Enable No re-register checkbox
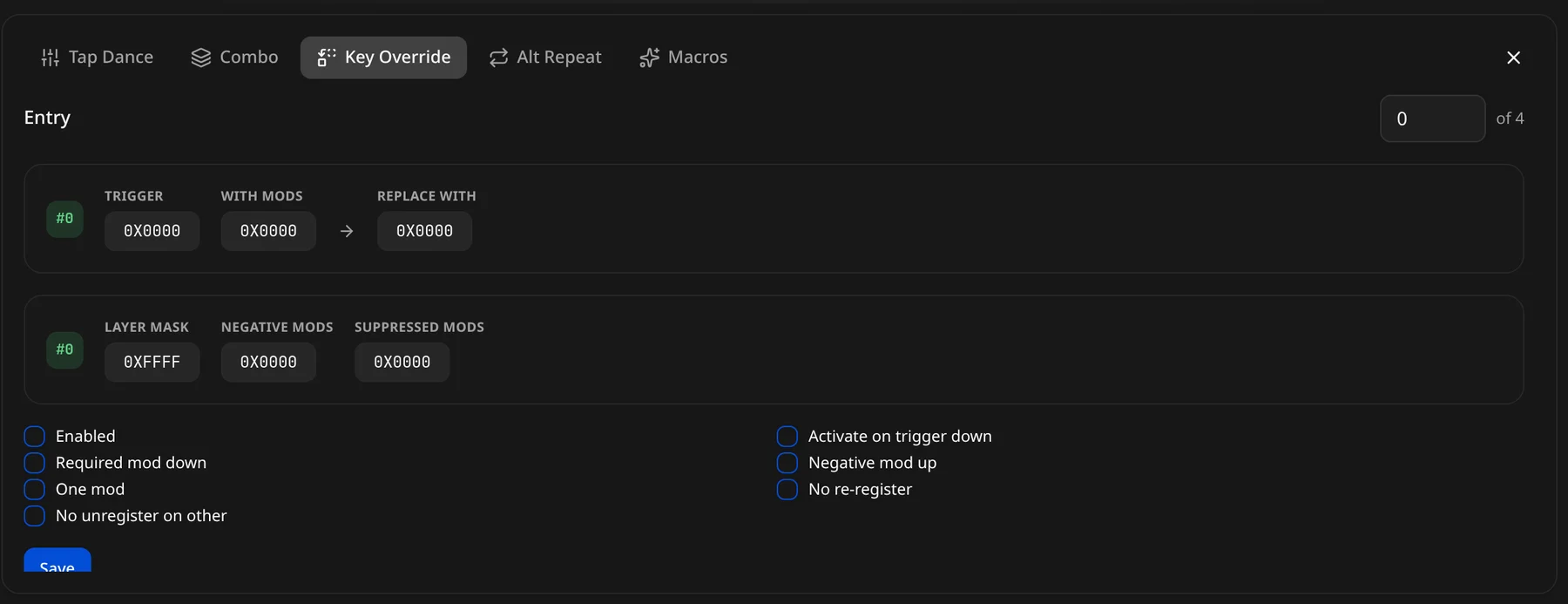The height and width of the screenshot is (604, 1568). [x=787, y=489]
